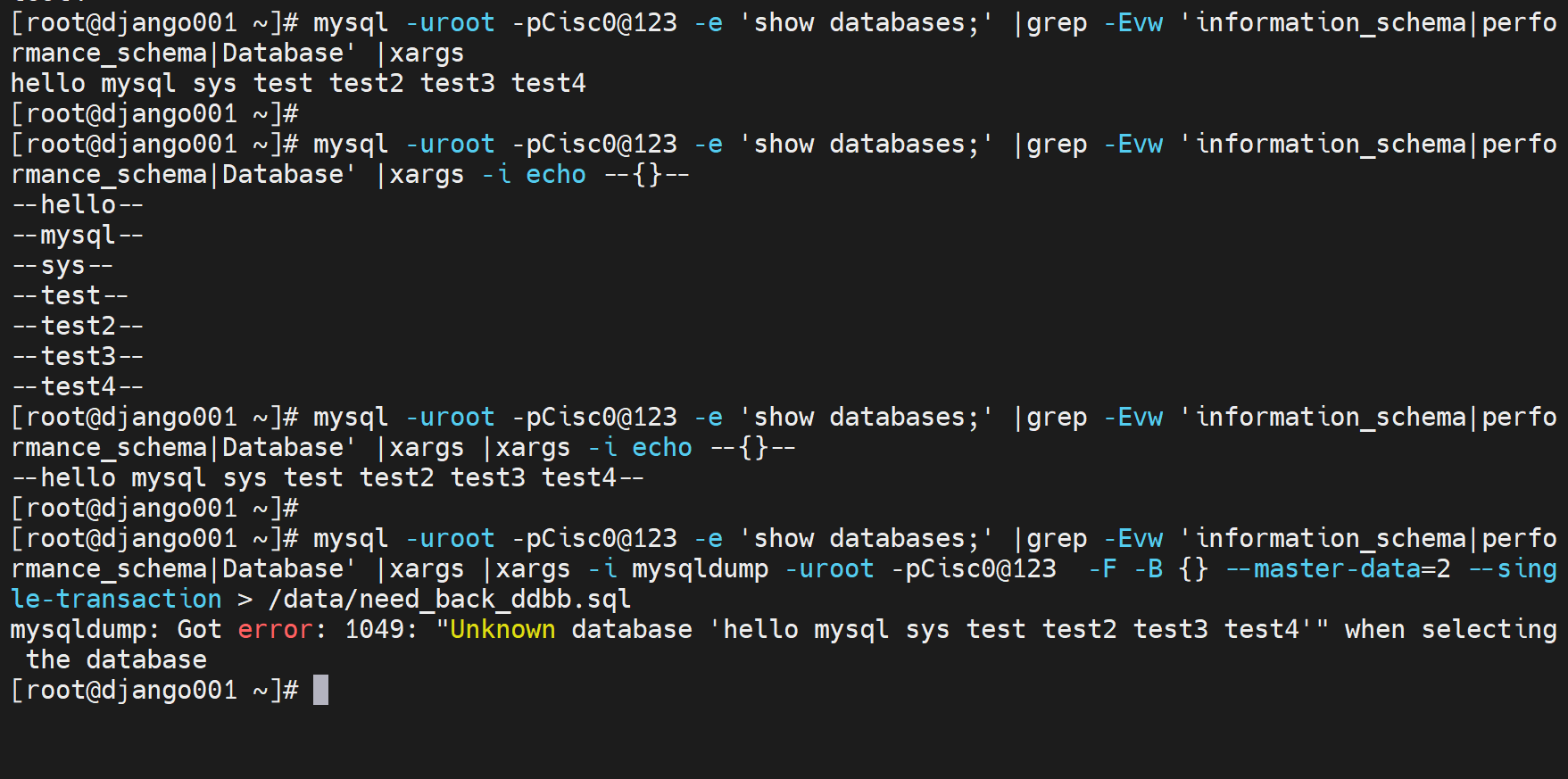Click the "le-transaction" wrapped option text
This screenshot has width=1568, height=779.
[116, 600]
